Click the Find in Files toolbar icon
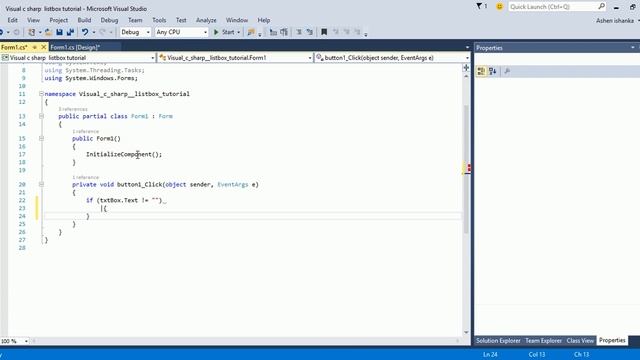Image resolution: width=640 pixels, height=360 pixels. [251, 32]
